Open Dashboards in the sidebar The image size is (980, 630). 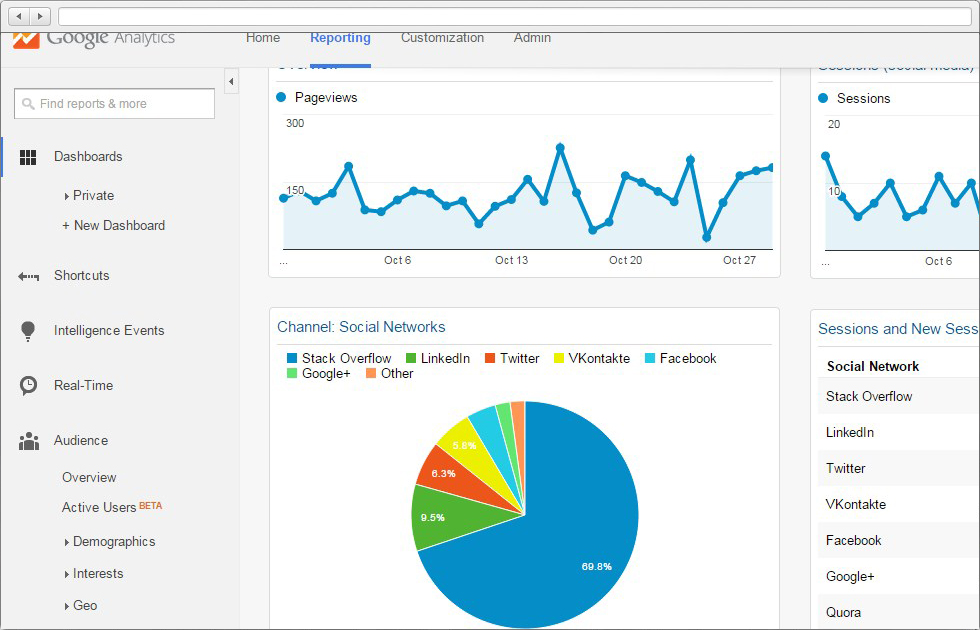pos(88,156)
